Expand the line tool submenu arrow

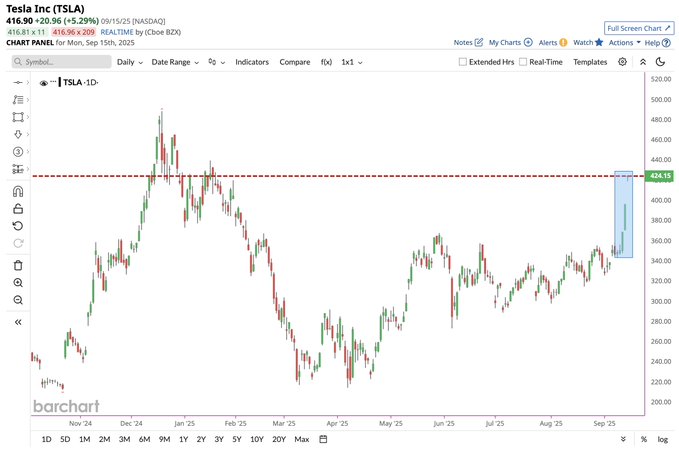click(28, 82)
